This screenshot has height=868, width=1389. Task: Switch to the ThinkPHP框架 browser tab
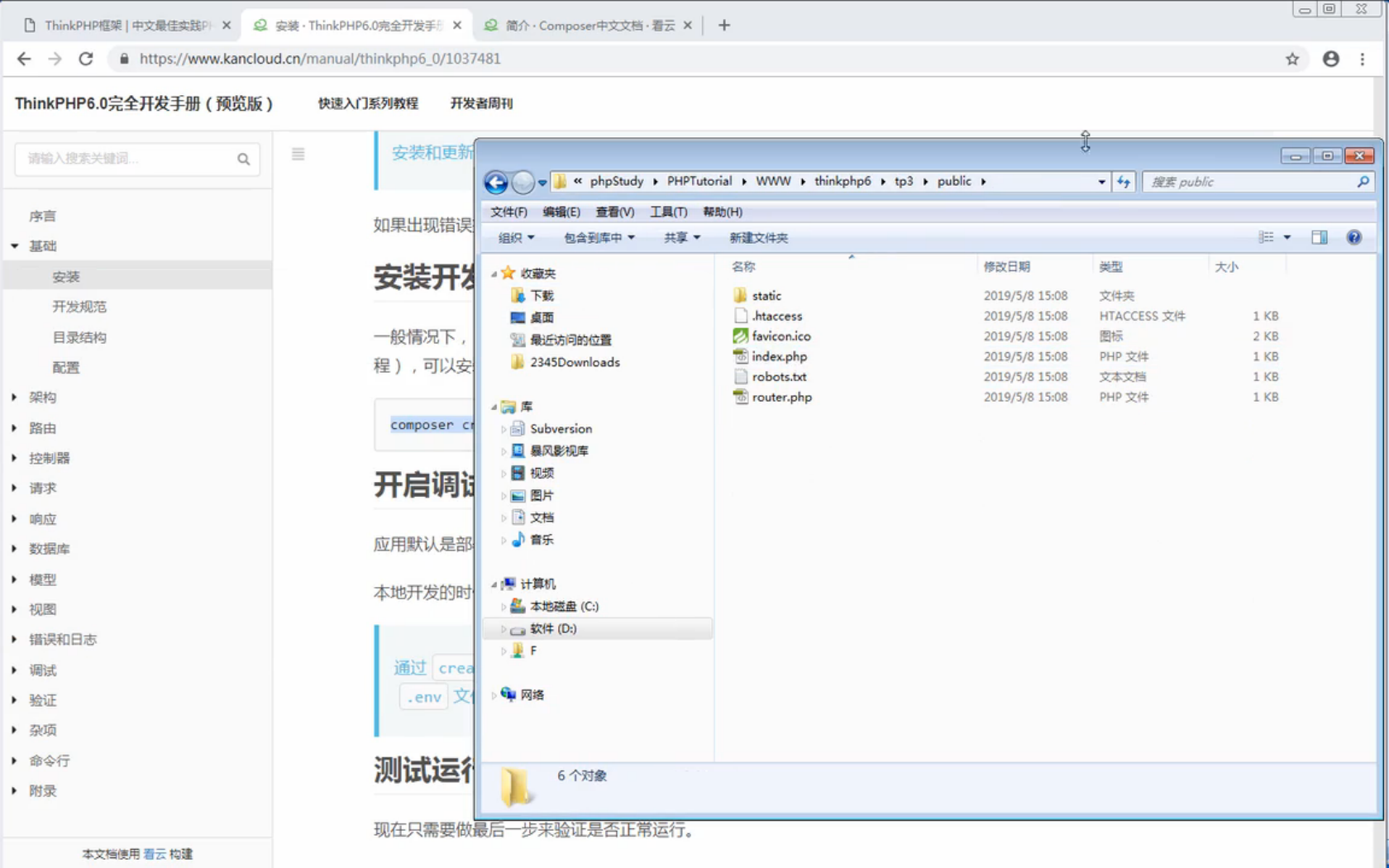[x=126, y=26]
